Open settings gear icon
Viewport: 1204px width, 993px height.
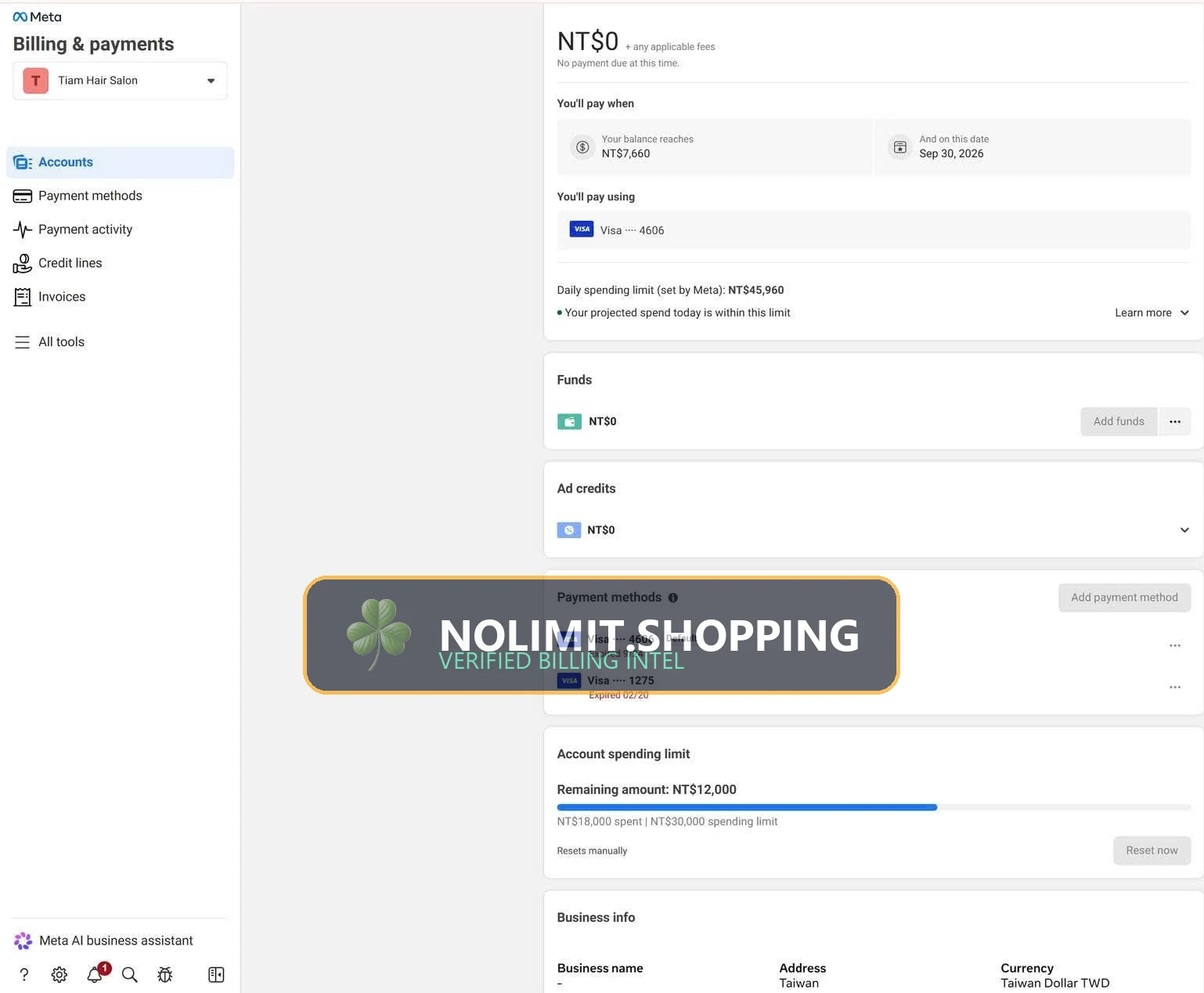(x=59, y=974)
